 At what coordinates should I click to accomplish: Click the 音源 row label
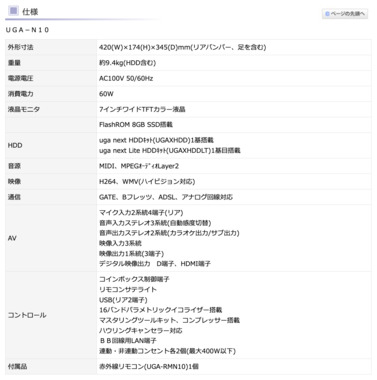14,166
